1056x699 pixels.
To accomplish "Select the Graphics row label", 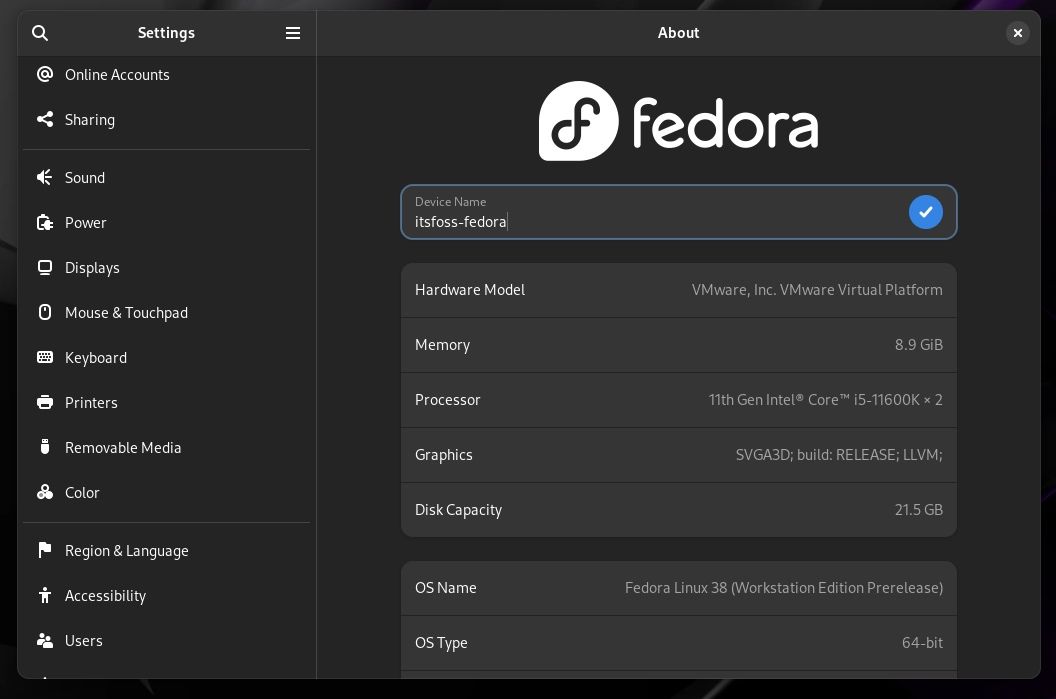I will (x=443, y=455).
